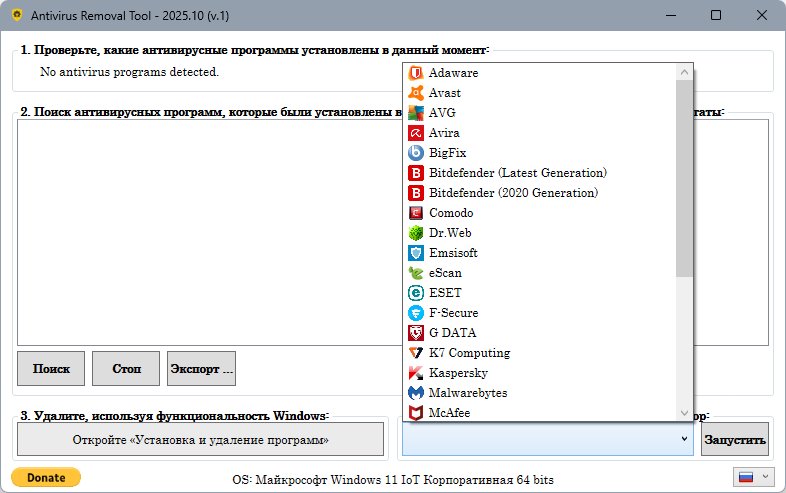
Task: Click the McAfee shield icon
Action: click(416, 412)
